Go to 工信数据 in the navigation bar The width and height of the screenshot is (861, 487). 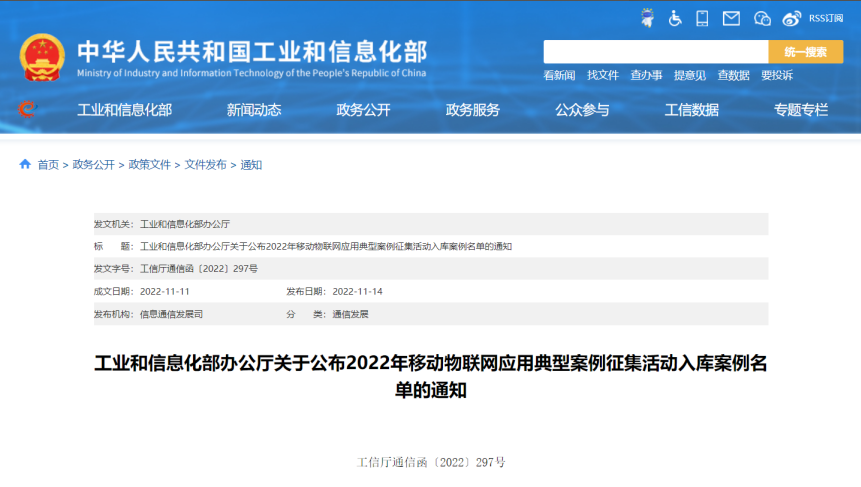692,110
